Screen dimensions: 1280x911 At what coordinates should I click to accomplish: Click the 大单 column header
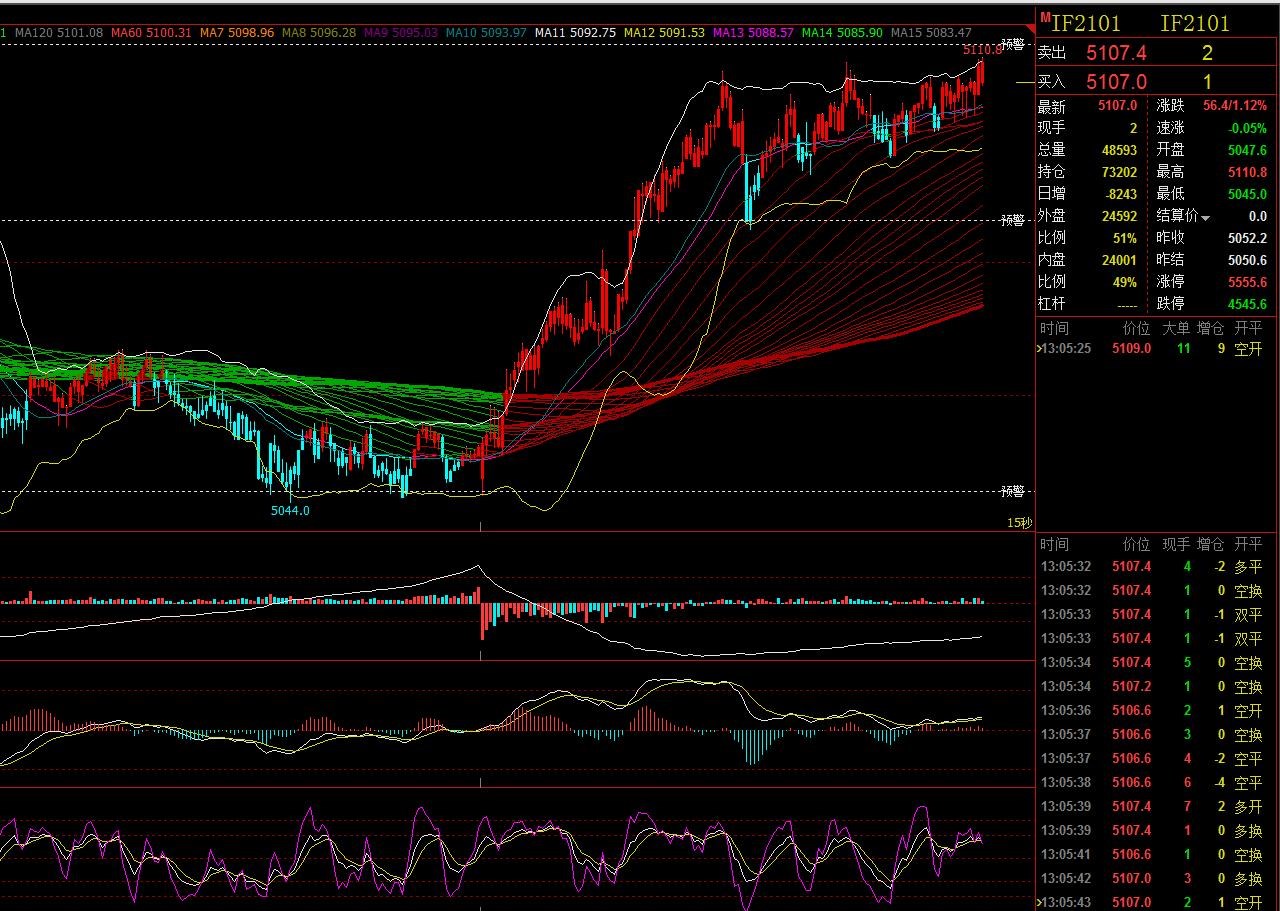click(1176, 328)
